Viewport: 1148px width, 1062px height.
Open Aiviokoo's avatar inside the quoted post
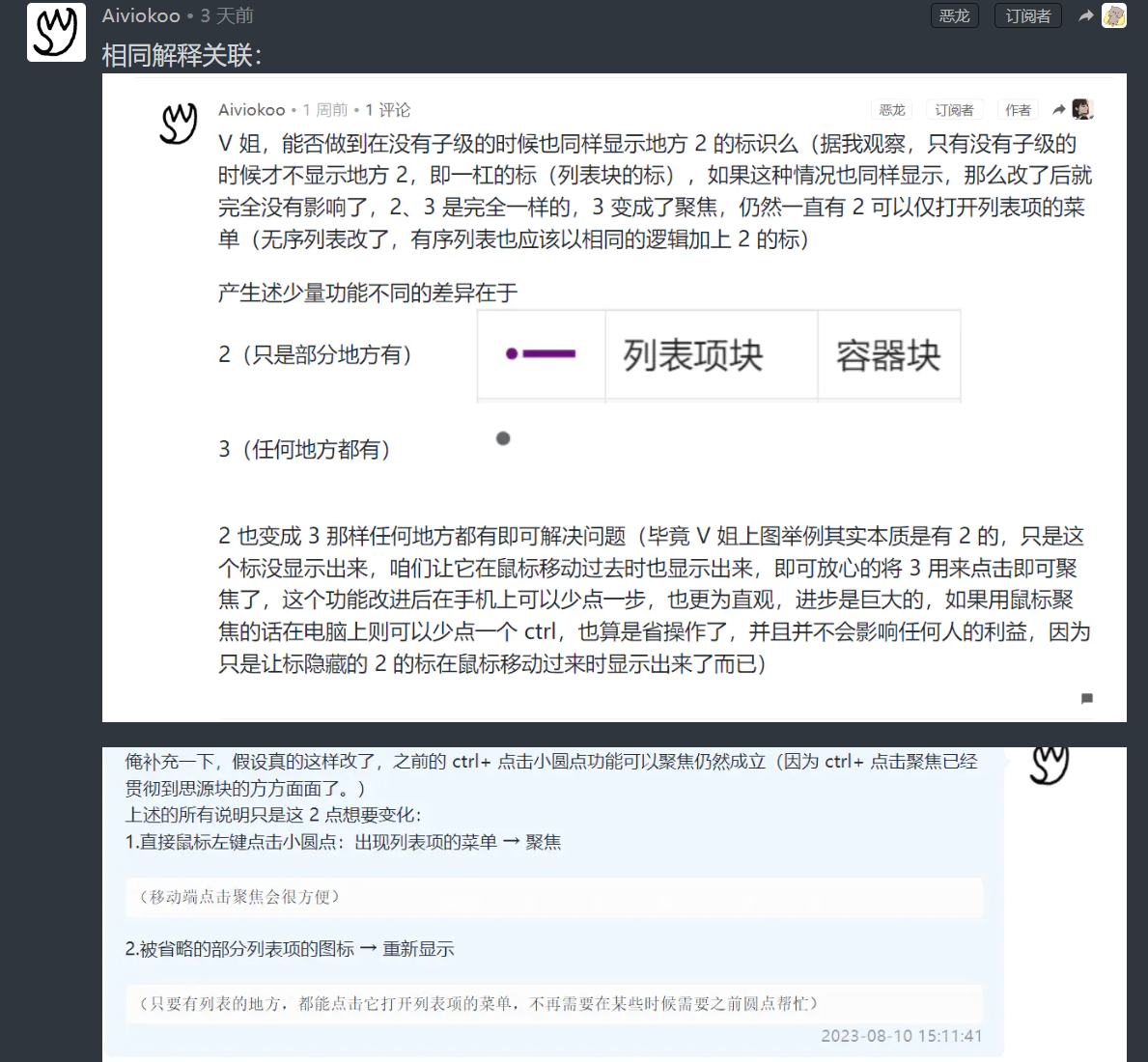pos(180,123)
